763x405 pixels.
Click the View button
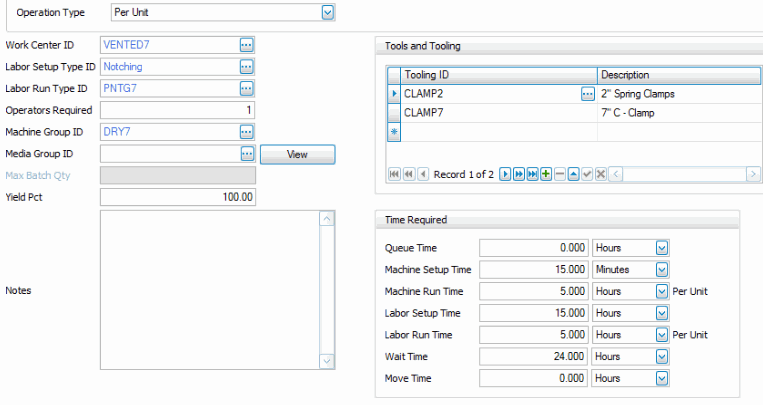pyautogui.click(x=297, y=154)
